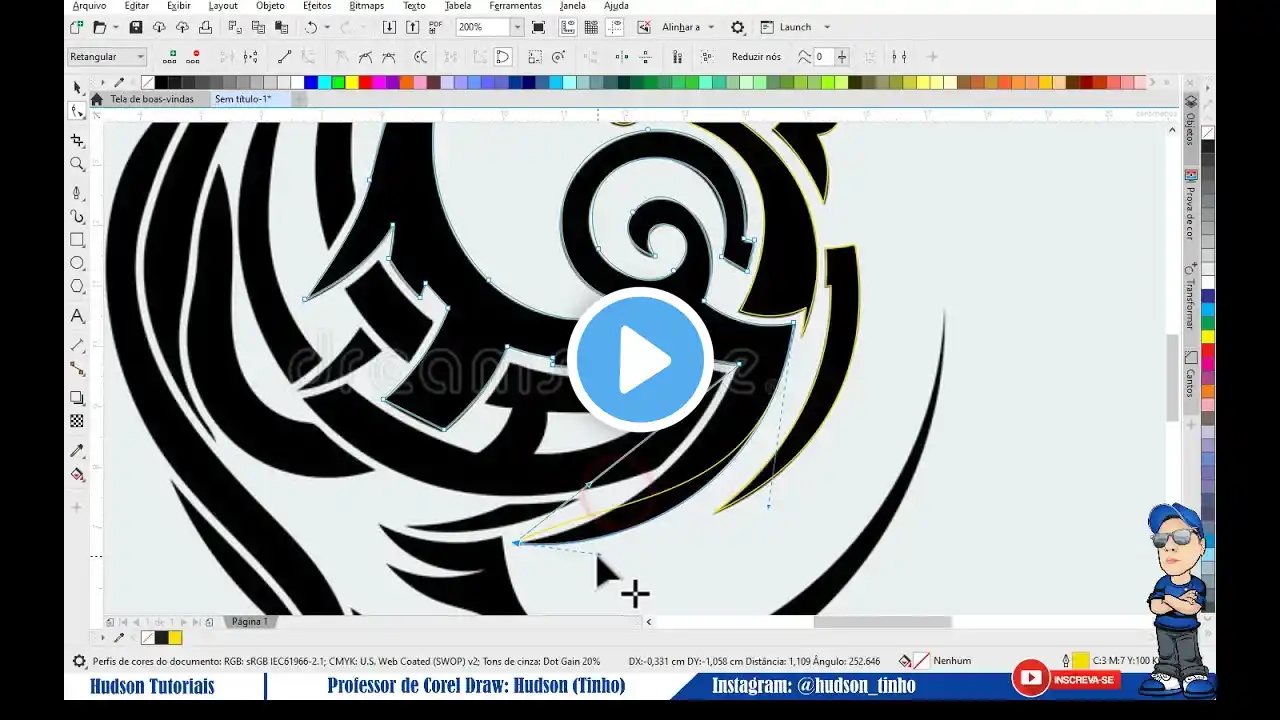Screen dimensions: 1280x720
Task: Click the Print icon
Action: [205, 27]
